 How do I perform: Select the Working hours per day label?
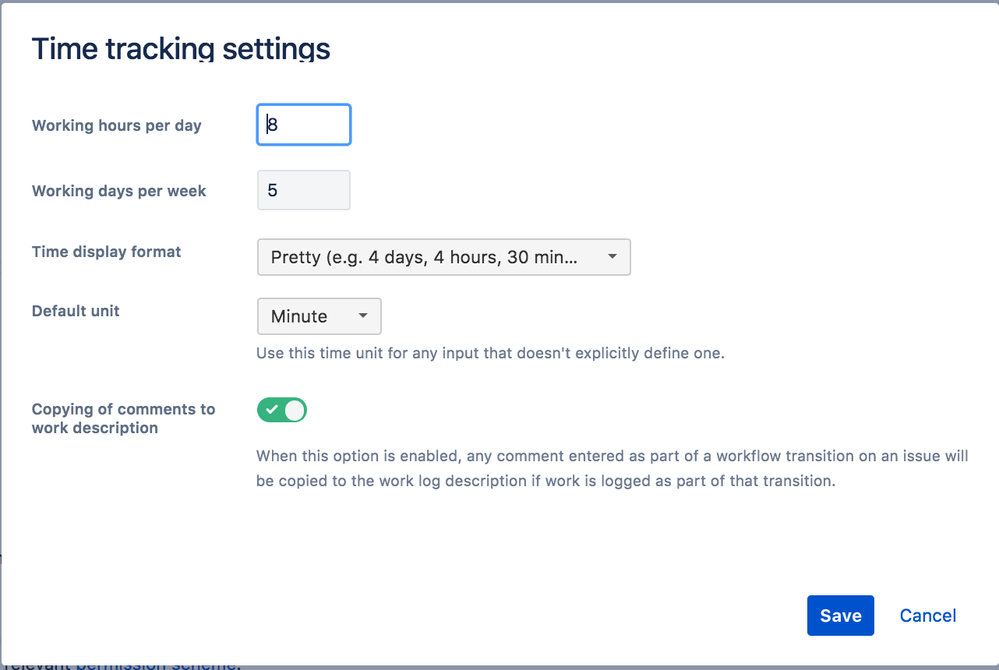click(x=116, y=125)
